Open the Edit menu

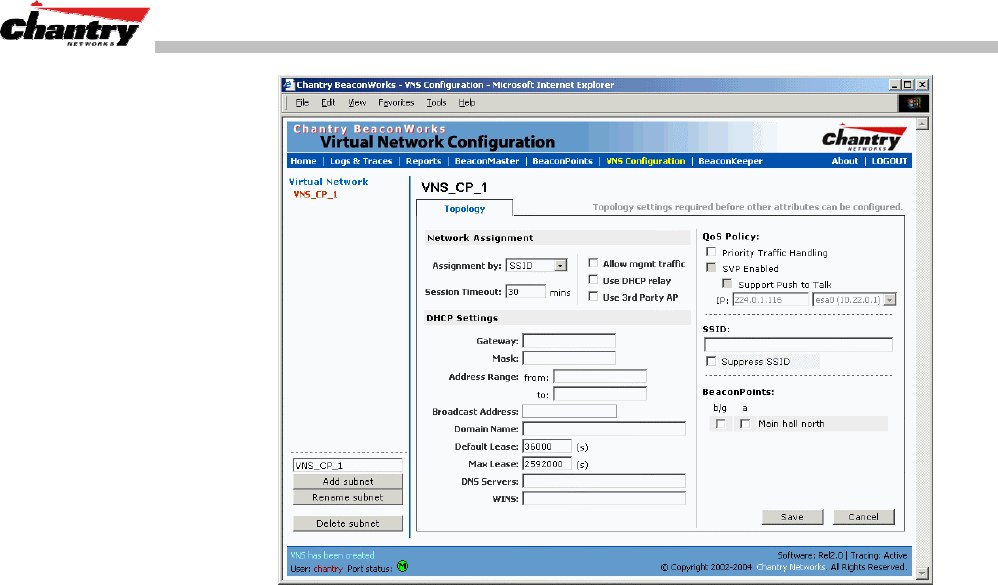coord(328,102)
